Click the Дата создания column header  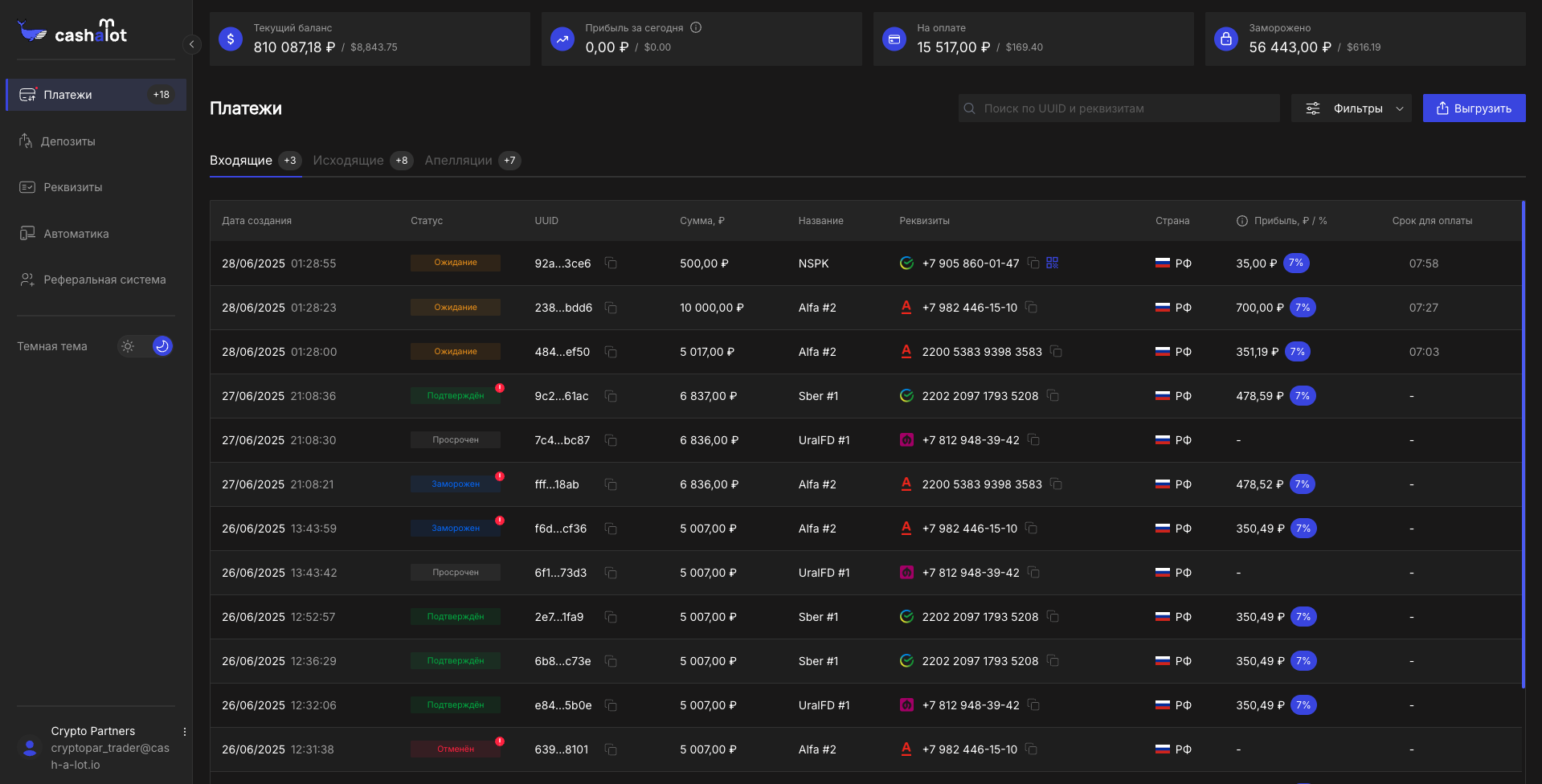coord(257,221)
